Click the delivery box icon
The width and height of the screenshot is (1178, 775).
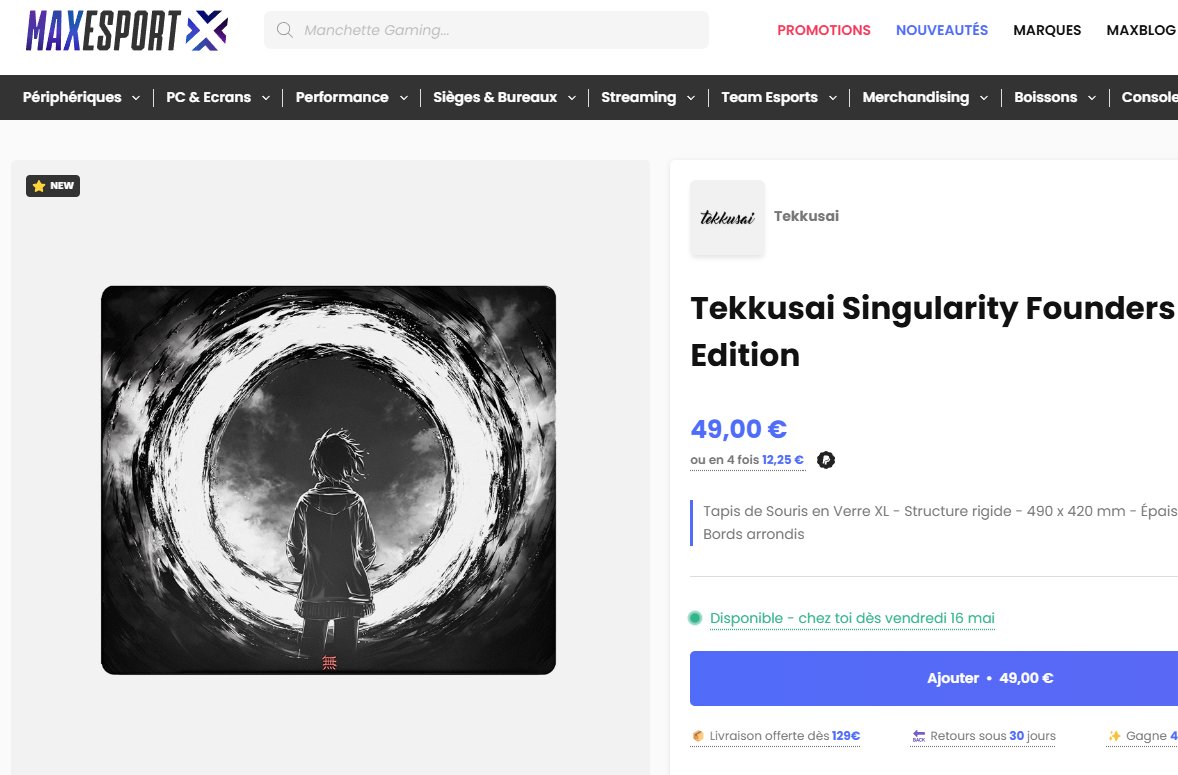click(x=698, y=736)
